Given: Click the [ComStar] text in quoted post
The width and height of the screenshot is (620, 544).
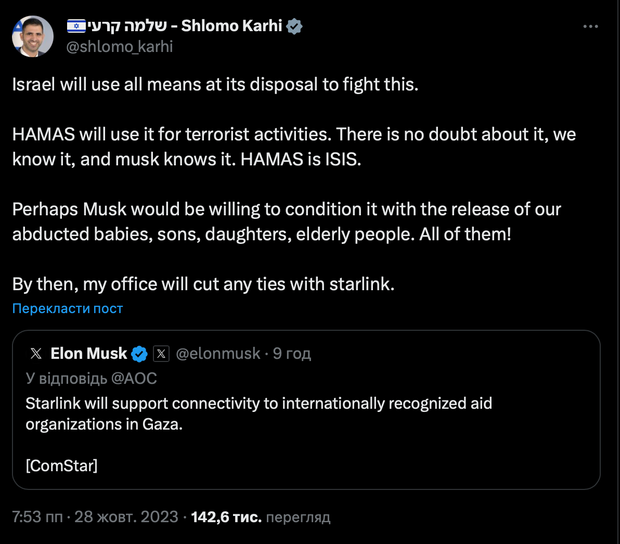Looking at the screenshot, I should tap(61, 465).
